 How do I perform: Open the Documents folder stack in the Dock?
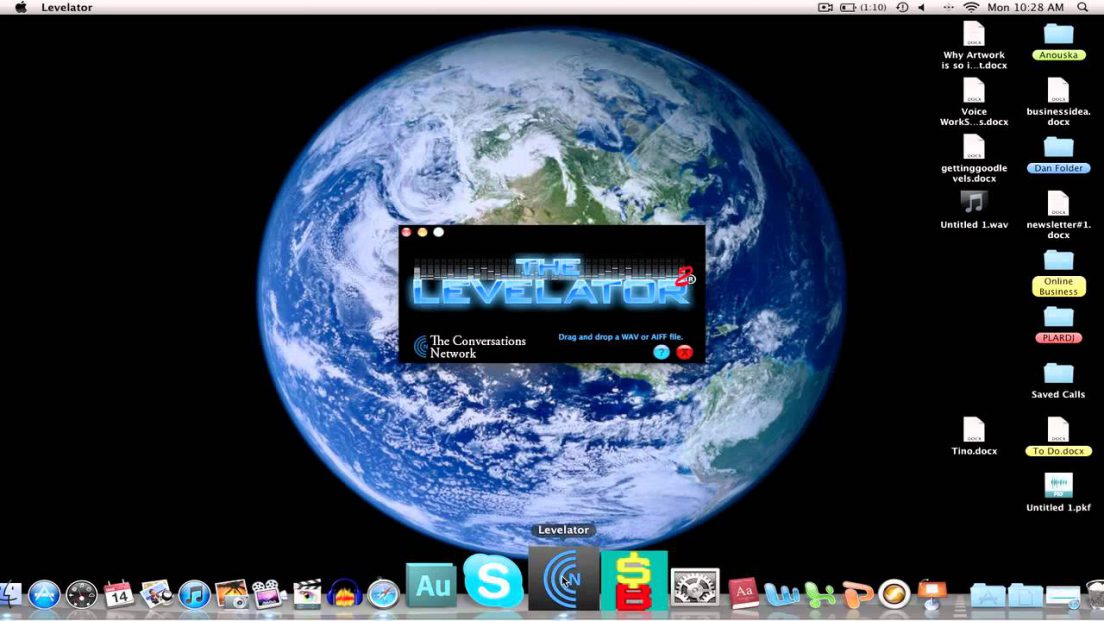(1025, 596)
